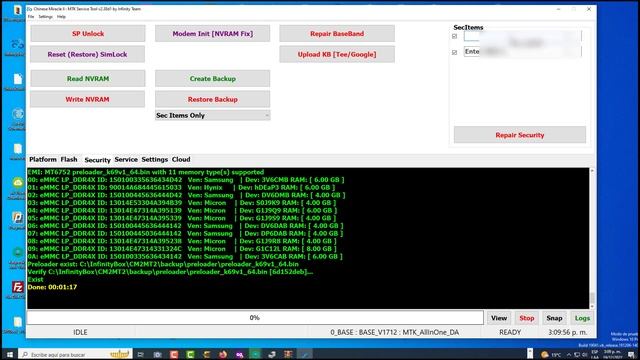
Task: Click the taskbar search box
Action: coord(76,354)
